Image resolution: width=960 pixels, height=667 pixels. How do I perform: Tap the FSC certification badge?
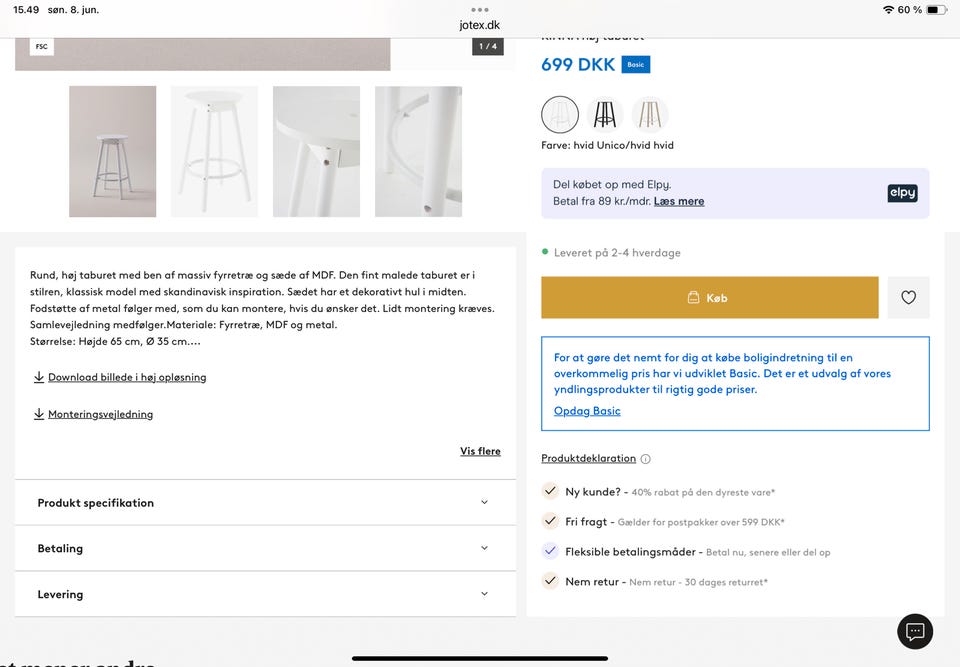[x=41, y=46]
